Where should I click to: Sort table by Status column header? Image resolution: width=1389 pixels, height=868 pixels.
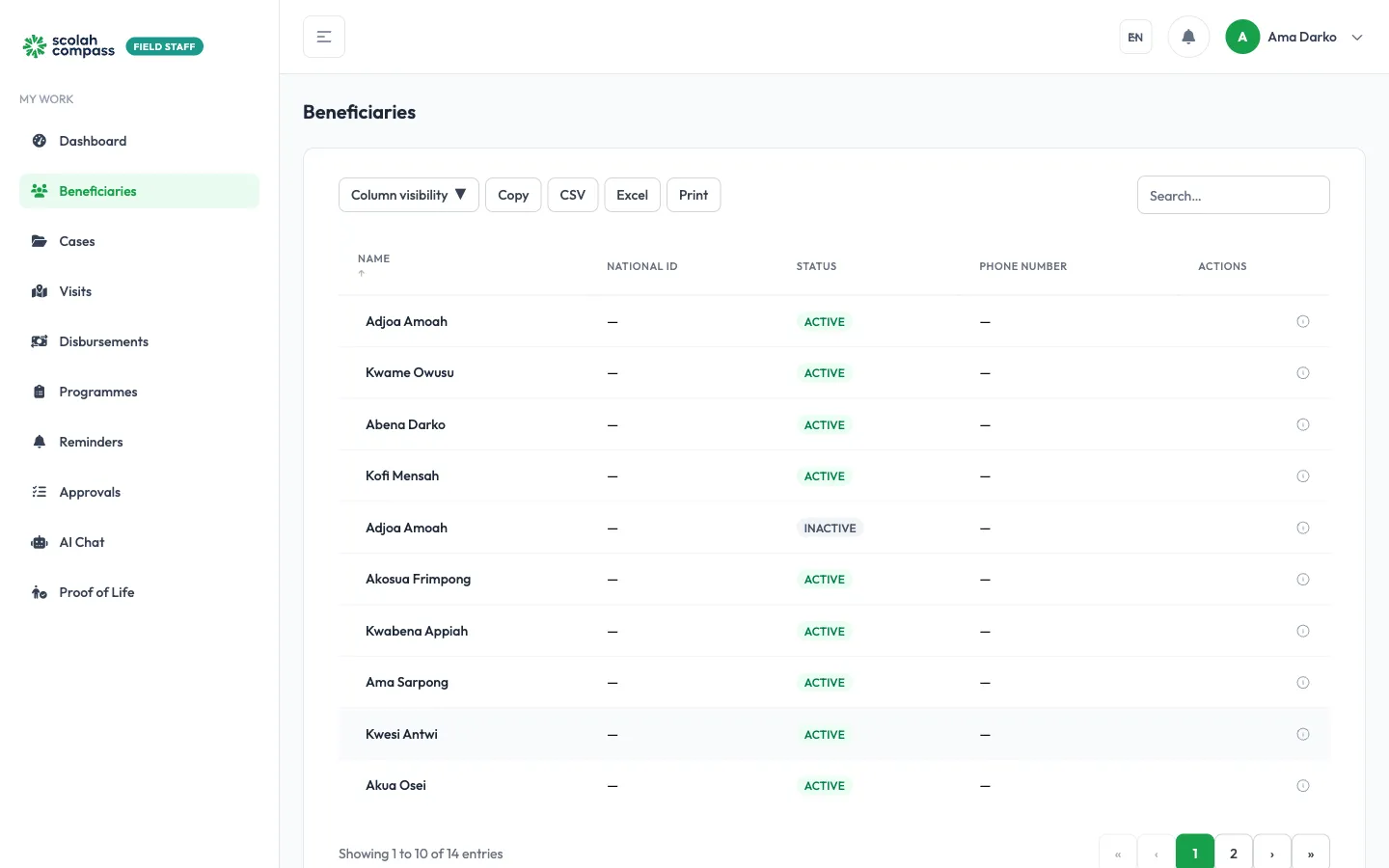point(816,266)
